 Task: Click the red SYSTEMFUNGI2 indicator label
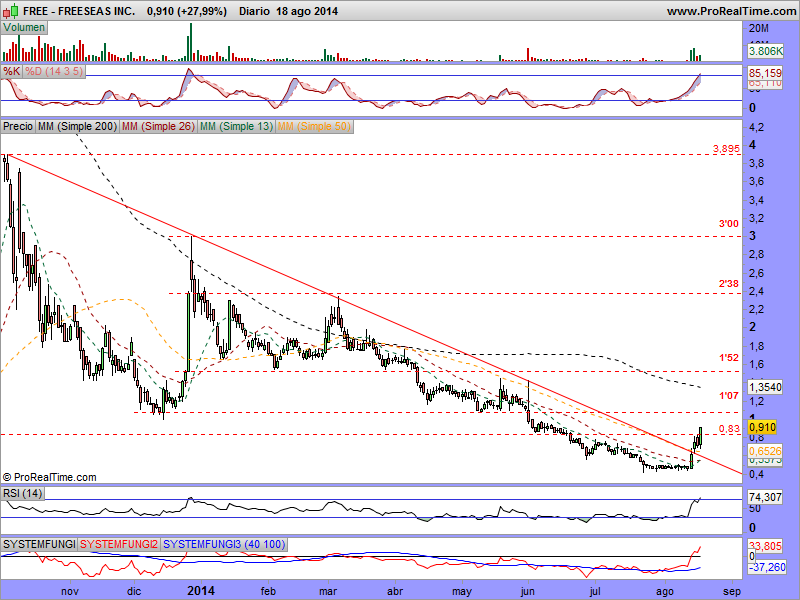[119, 544]
